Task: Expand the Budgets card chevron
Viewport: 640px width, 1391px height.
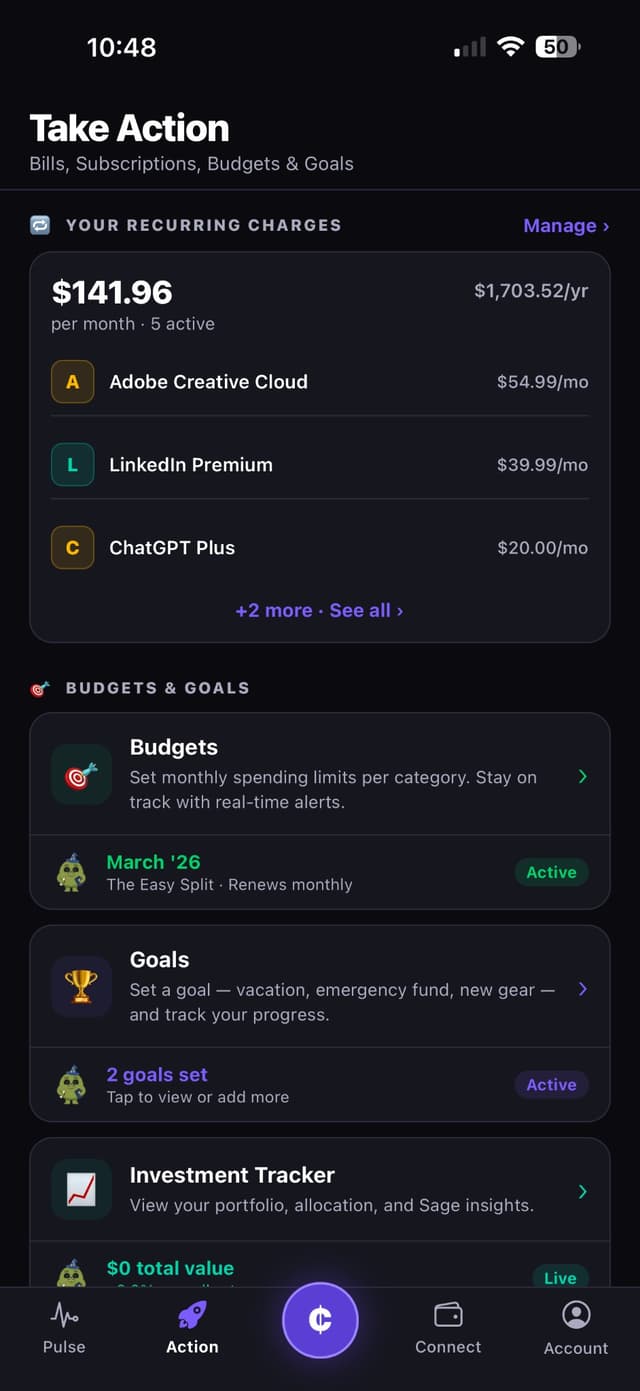Action: click(583, 776)
